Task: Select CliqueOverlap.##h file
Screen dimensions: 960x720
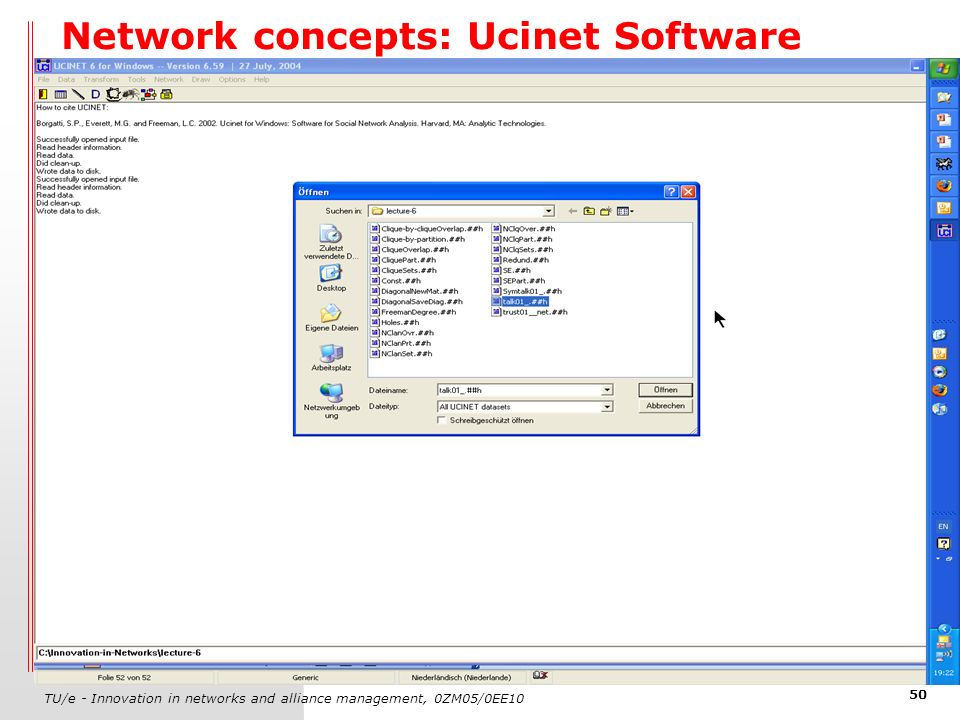Action: (410, 250)
